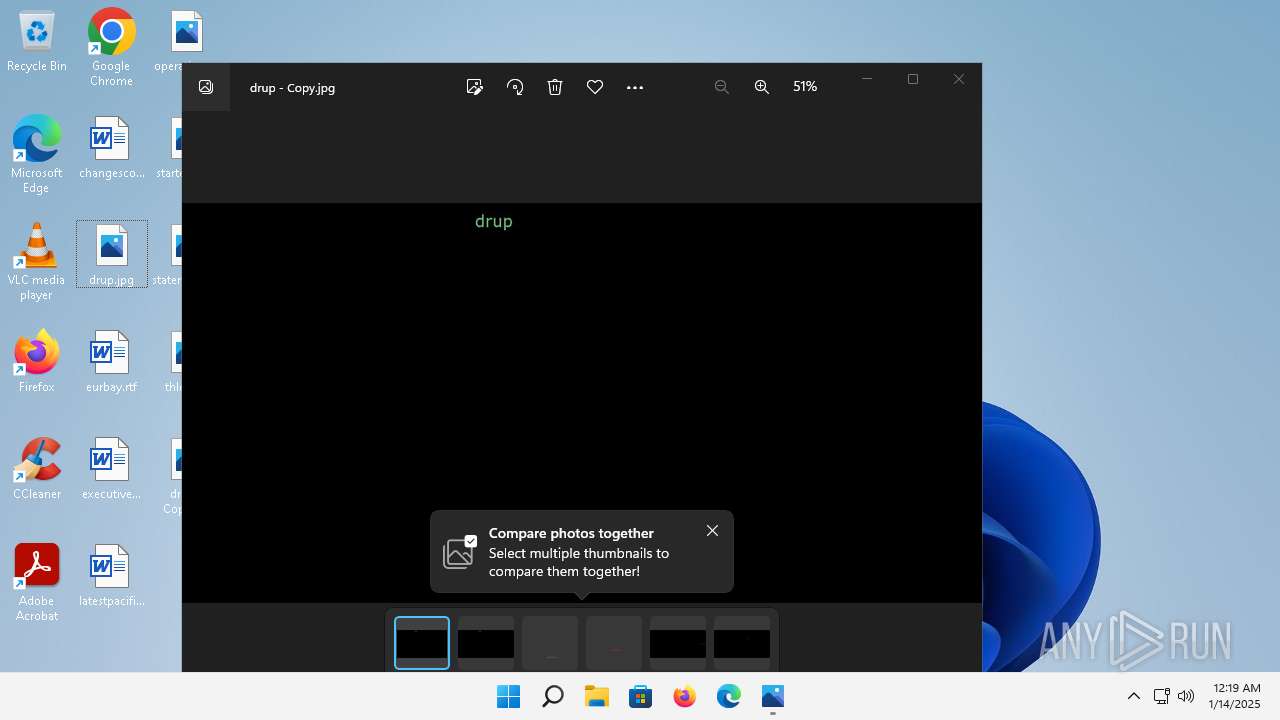
Task: Zoom in with the magnifier plus icon
Action: click(x=762, y=87)
